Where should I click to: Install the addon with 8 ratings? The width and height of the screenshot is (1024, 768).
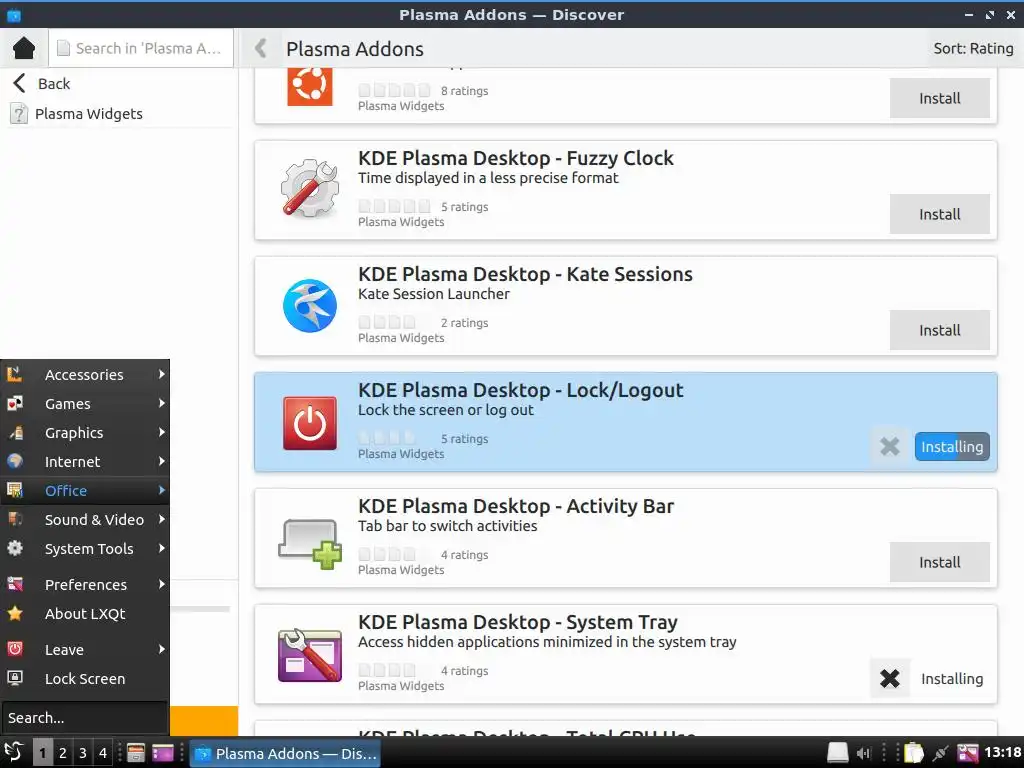[939, 99]
